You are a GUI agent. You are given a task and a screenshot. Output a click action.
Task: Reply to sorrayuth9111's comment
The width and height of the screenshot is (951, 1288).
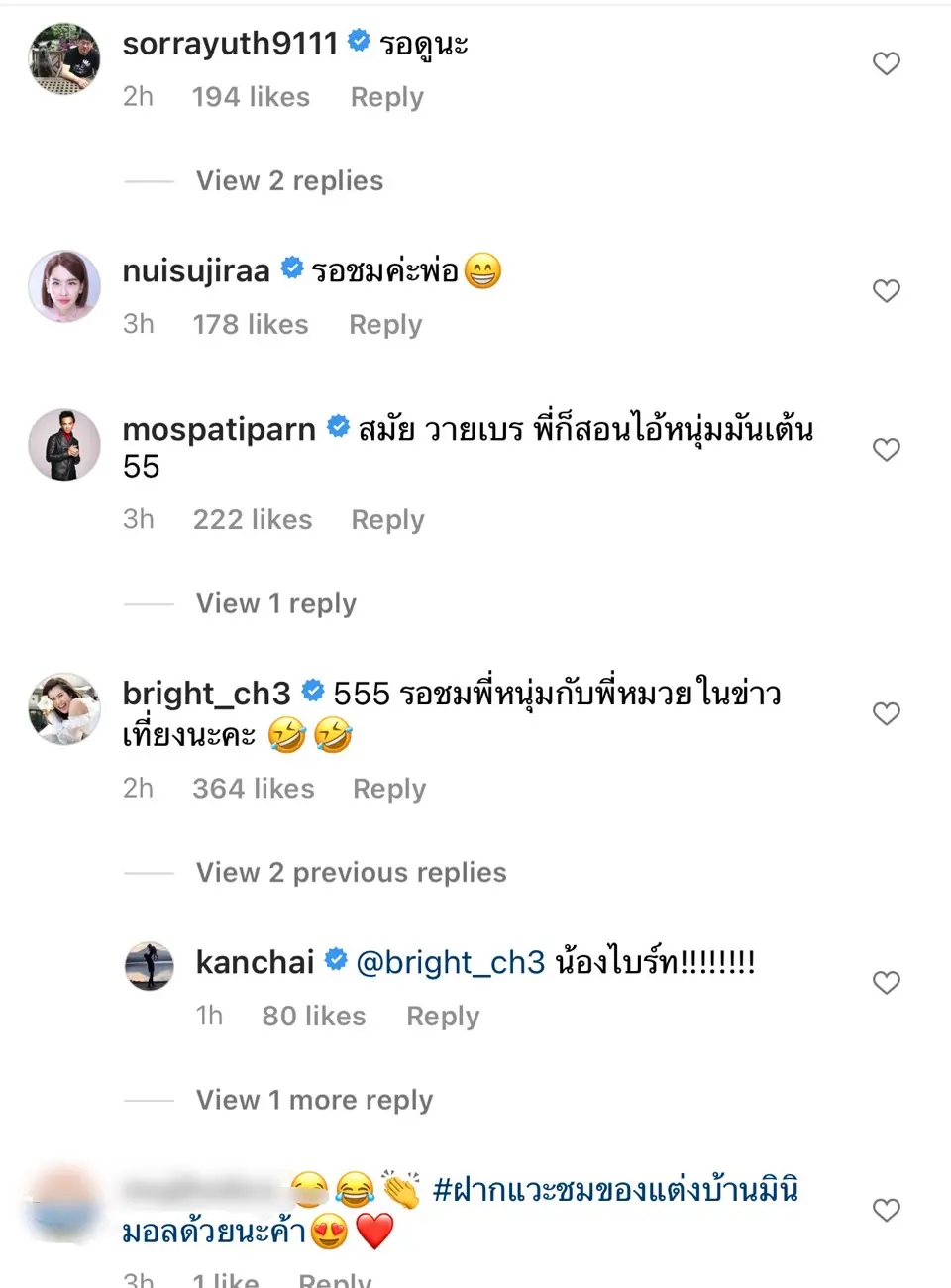pos(386,97)
